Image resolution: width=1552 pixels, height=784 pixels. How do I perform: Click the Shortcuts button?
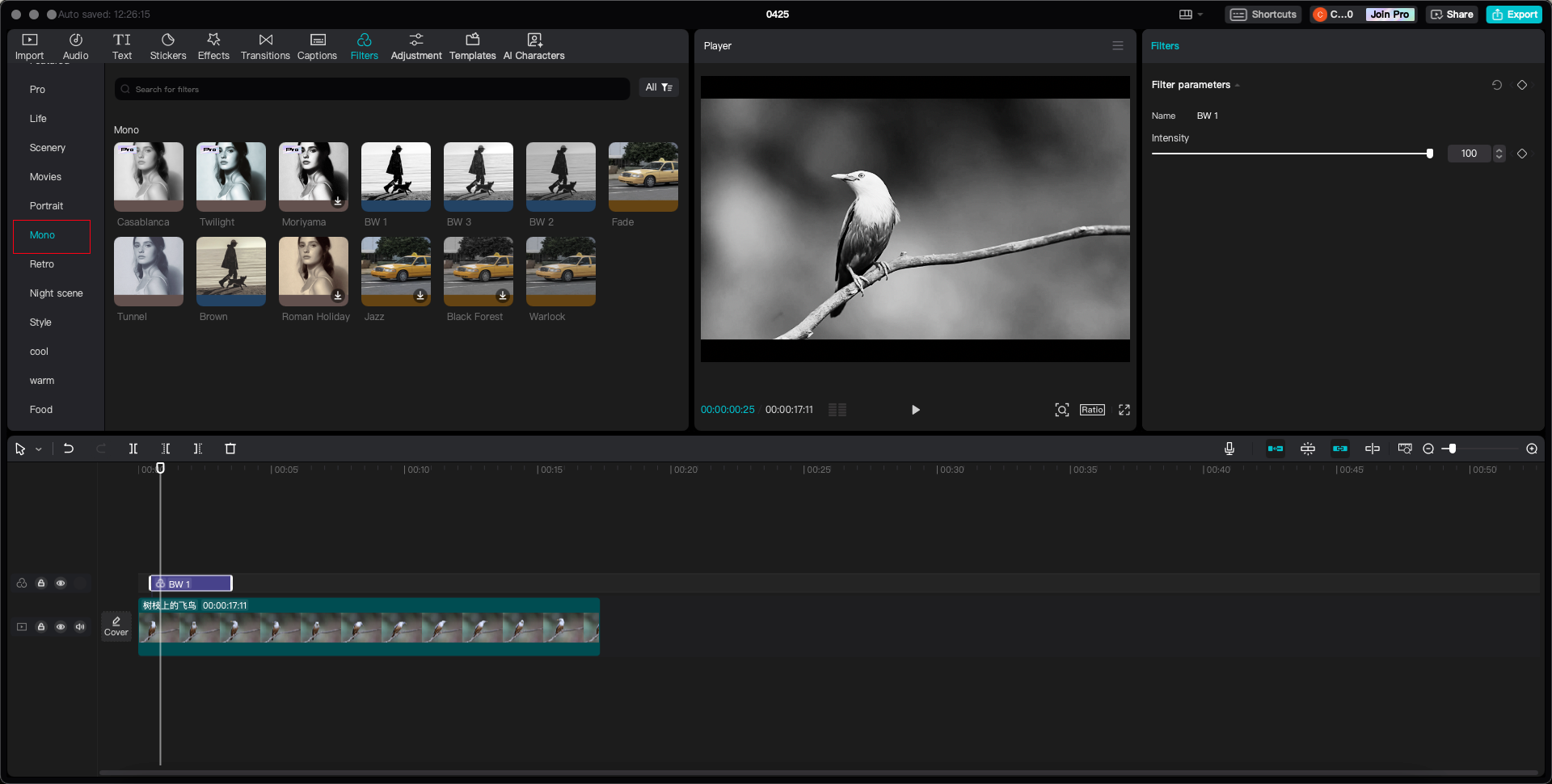coord(1263,15)
